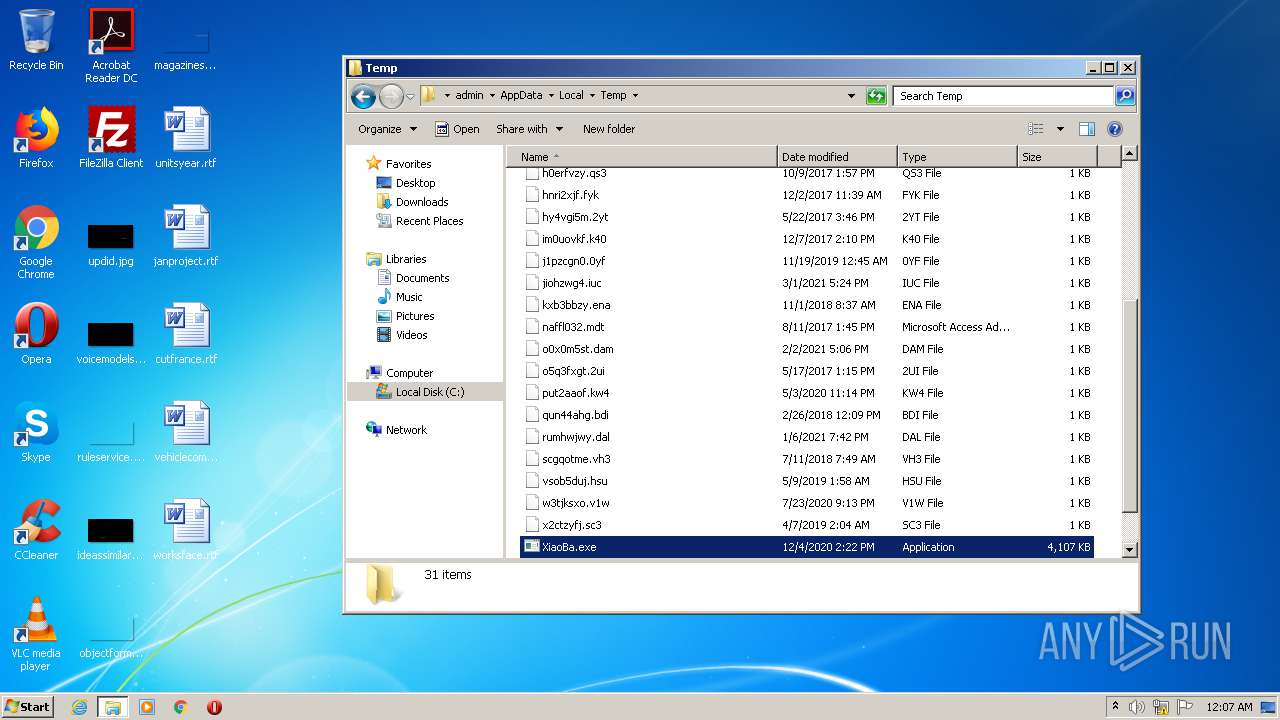Select cutfrance.rtf desktop file
Screen dimensions: 1280x720
(x=186, y=334)
